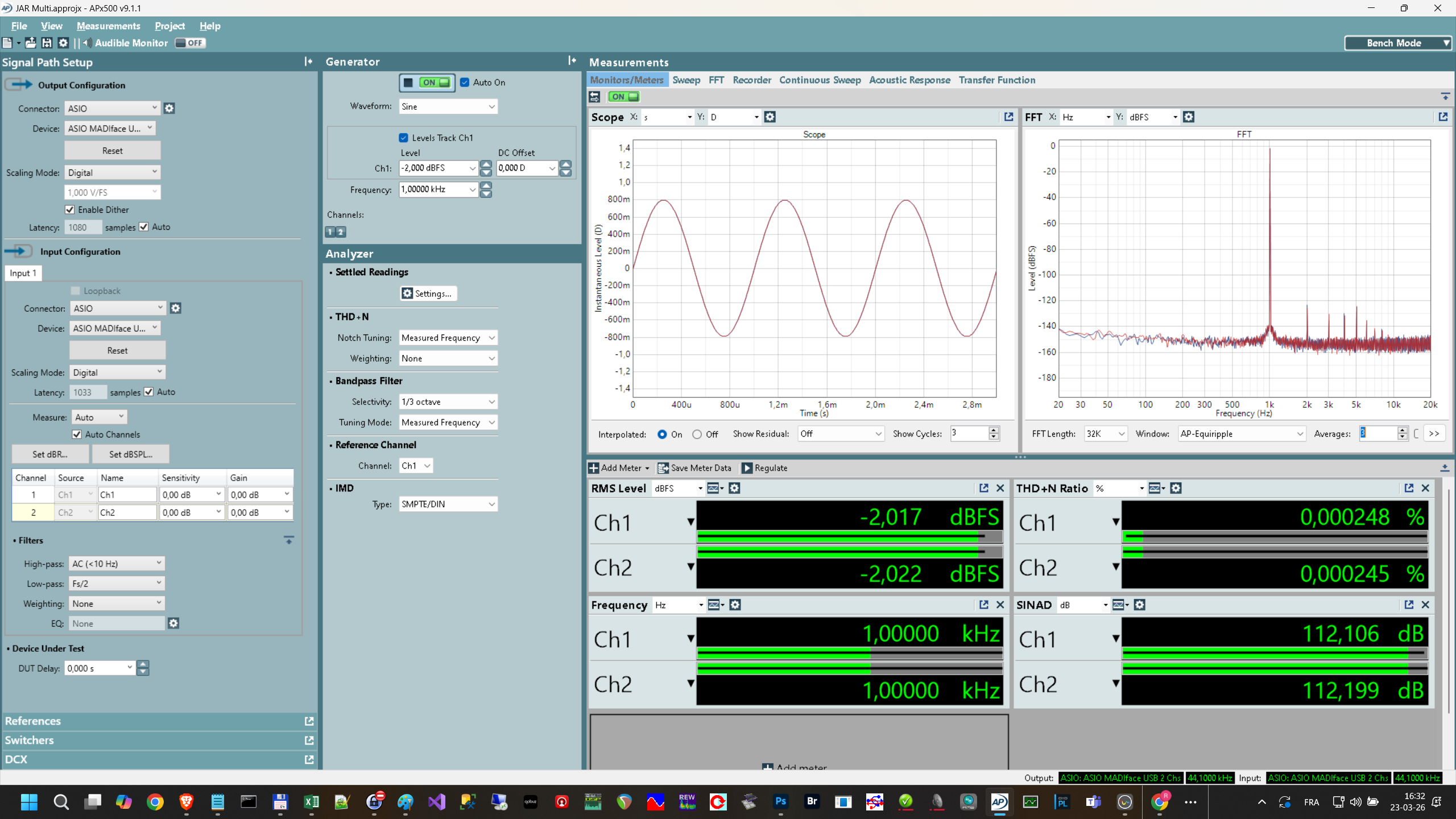The width and height of the screenshot is (1456, 819).
Task: Expand the FFT Window AP-Equiripple dropdown
Action: [x=1242, y=433]
